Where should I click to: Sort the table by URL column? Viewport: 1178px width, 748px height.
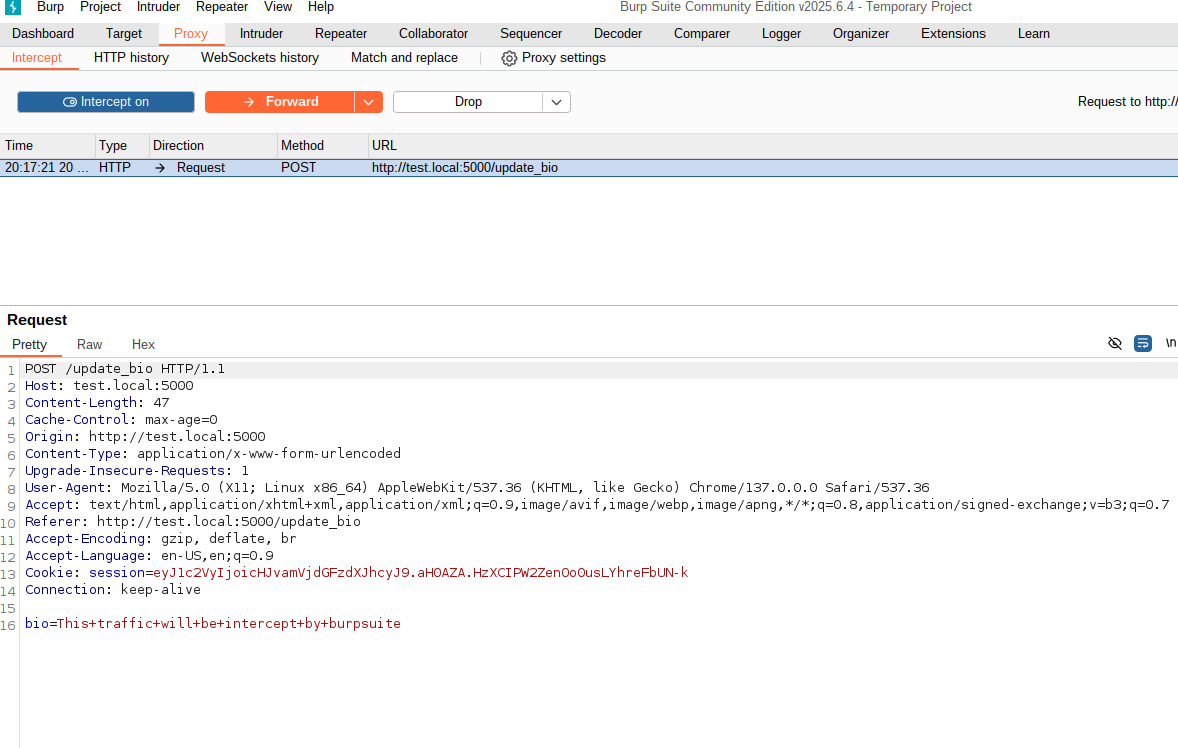coord(773,146)
